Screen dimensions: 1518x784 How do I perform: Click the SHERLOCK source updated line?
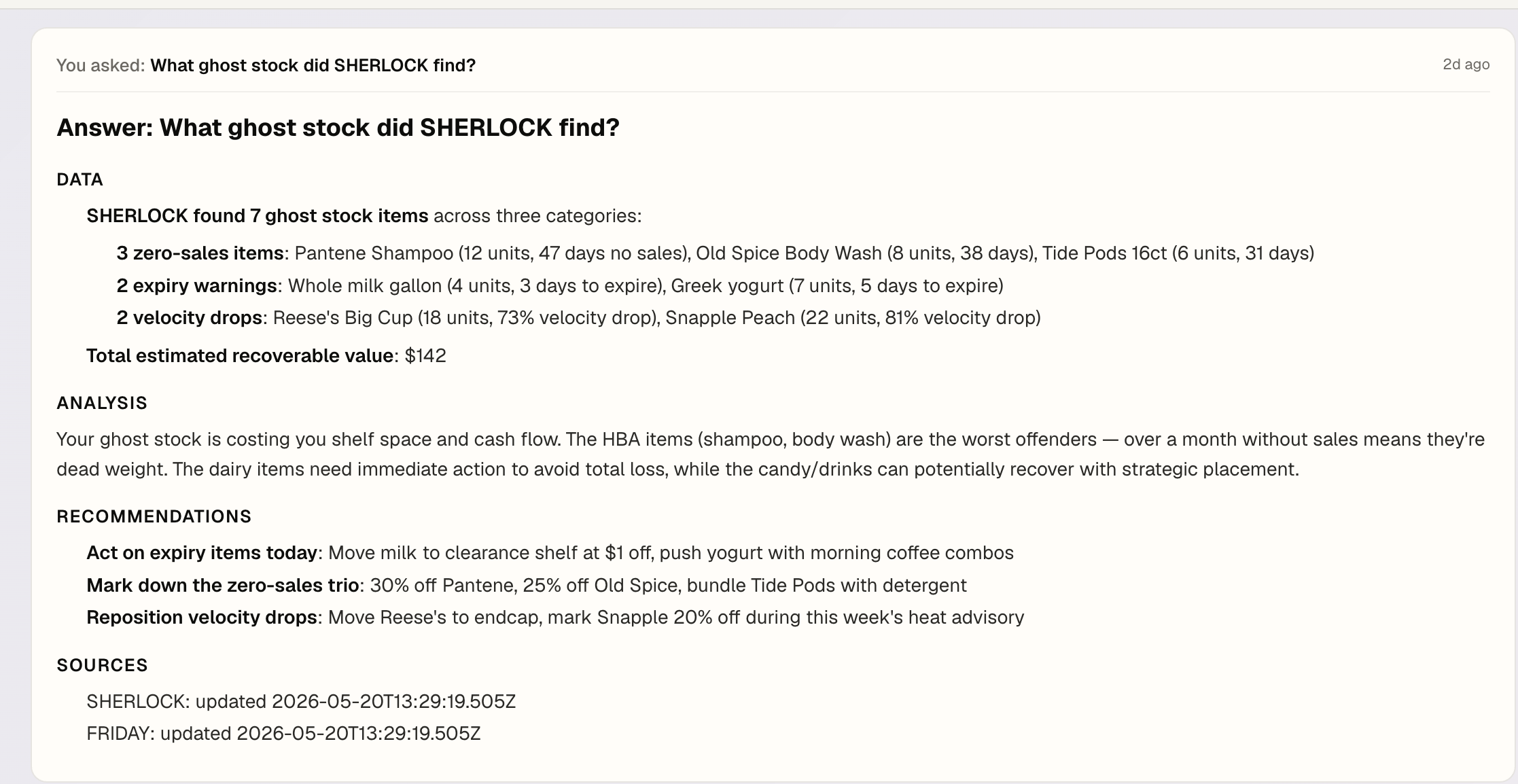[x=301, y=701]
